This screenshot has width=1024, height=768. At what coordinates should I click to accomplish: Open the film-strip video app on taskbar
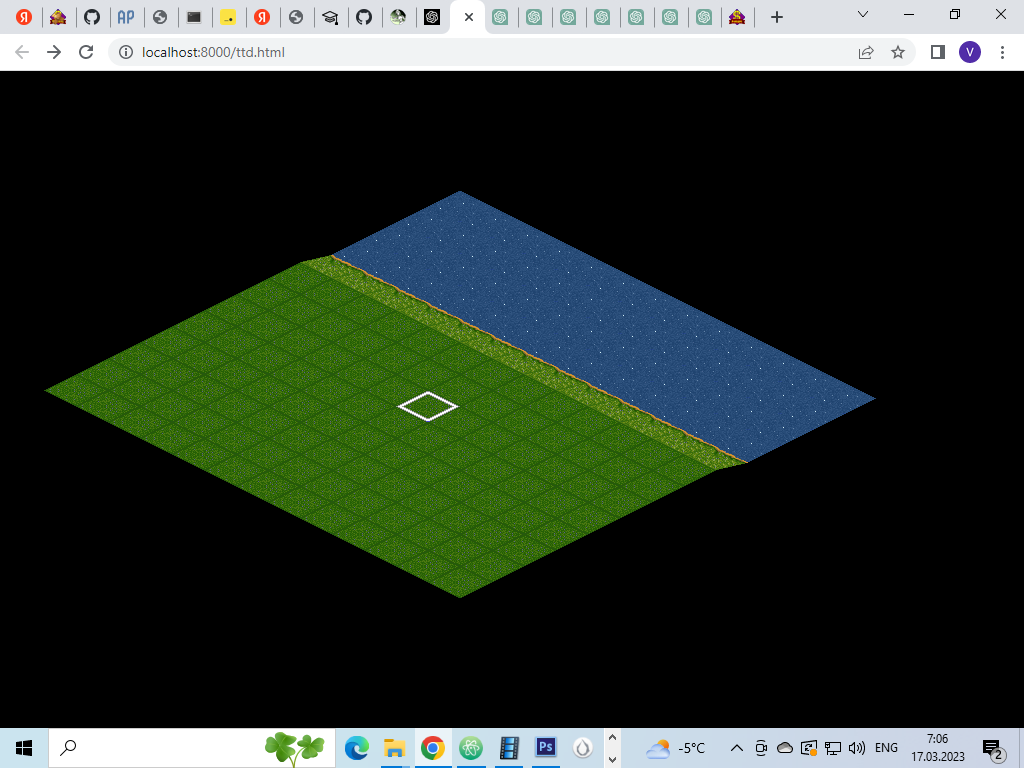[508, 748]
